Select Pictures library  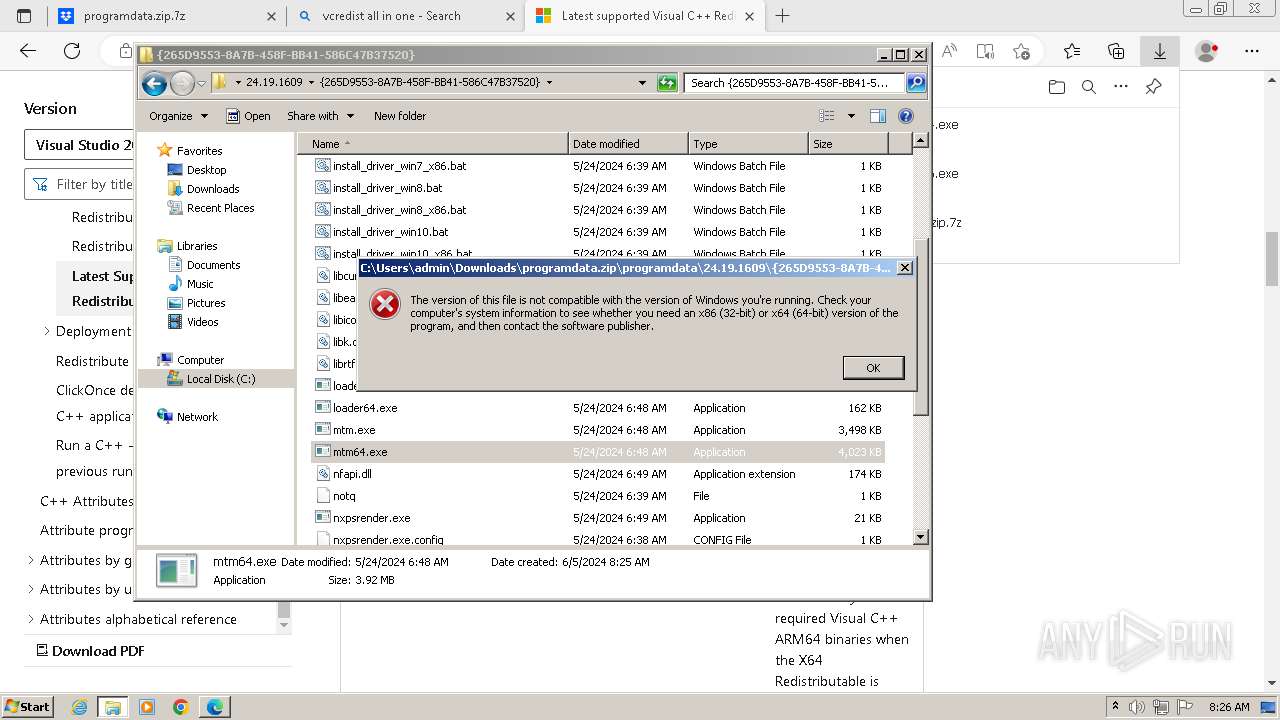coord(206,303)
